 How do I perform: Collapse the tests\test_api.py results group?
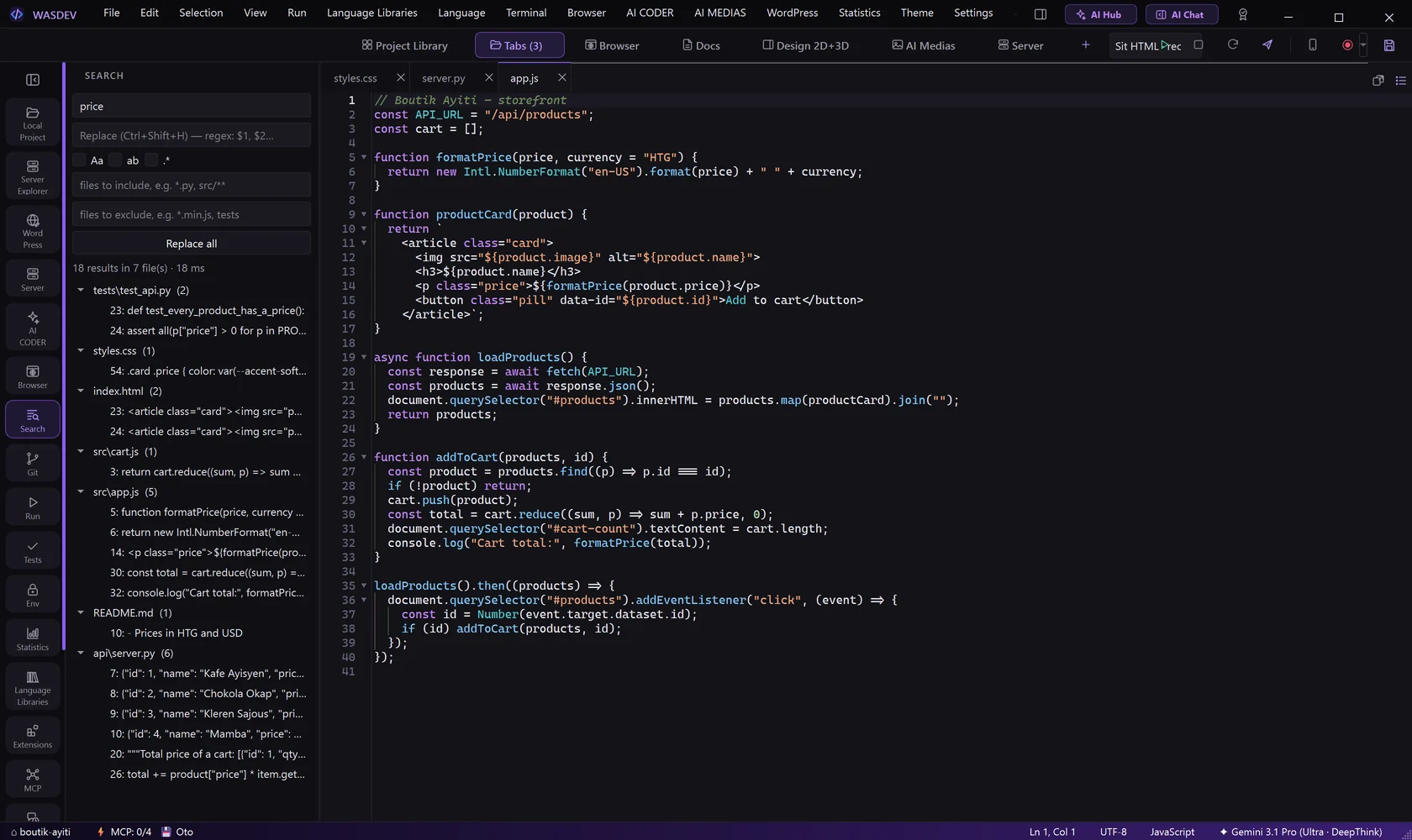tap(81, 290)
